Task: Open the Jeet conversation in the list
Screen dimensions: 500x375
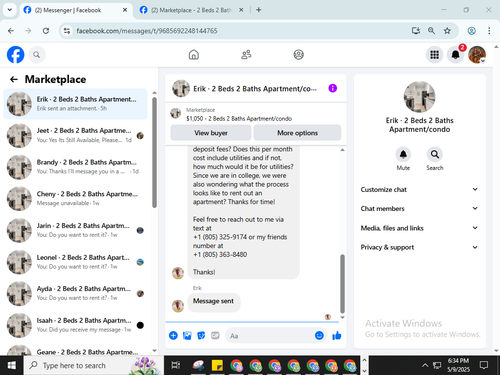Action: (75, 135)
